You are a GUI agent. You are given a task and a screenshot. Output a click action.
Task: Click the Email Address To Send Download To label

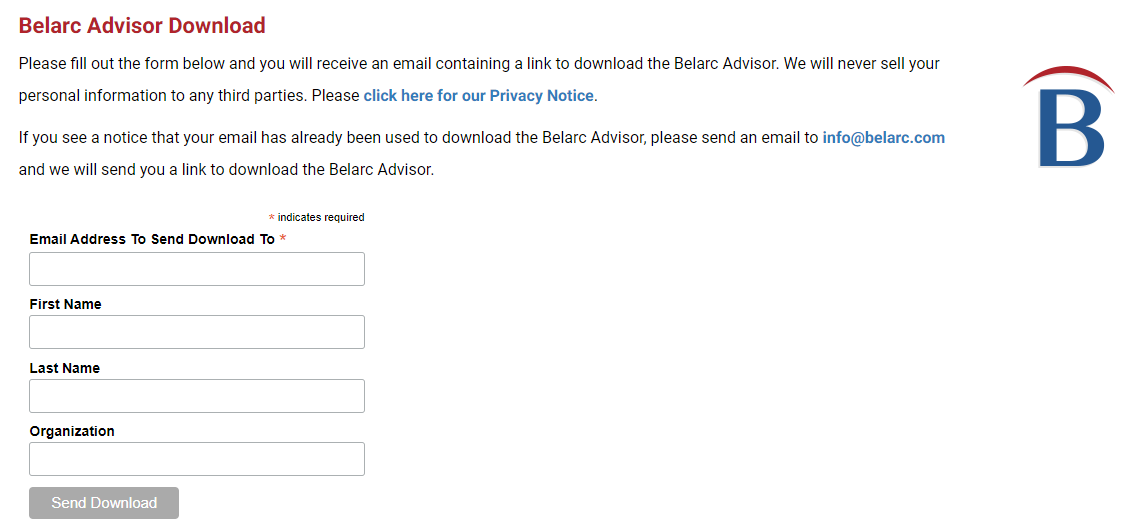coord(152,239)
